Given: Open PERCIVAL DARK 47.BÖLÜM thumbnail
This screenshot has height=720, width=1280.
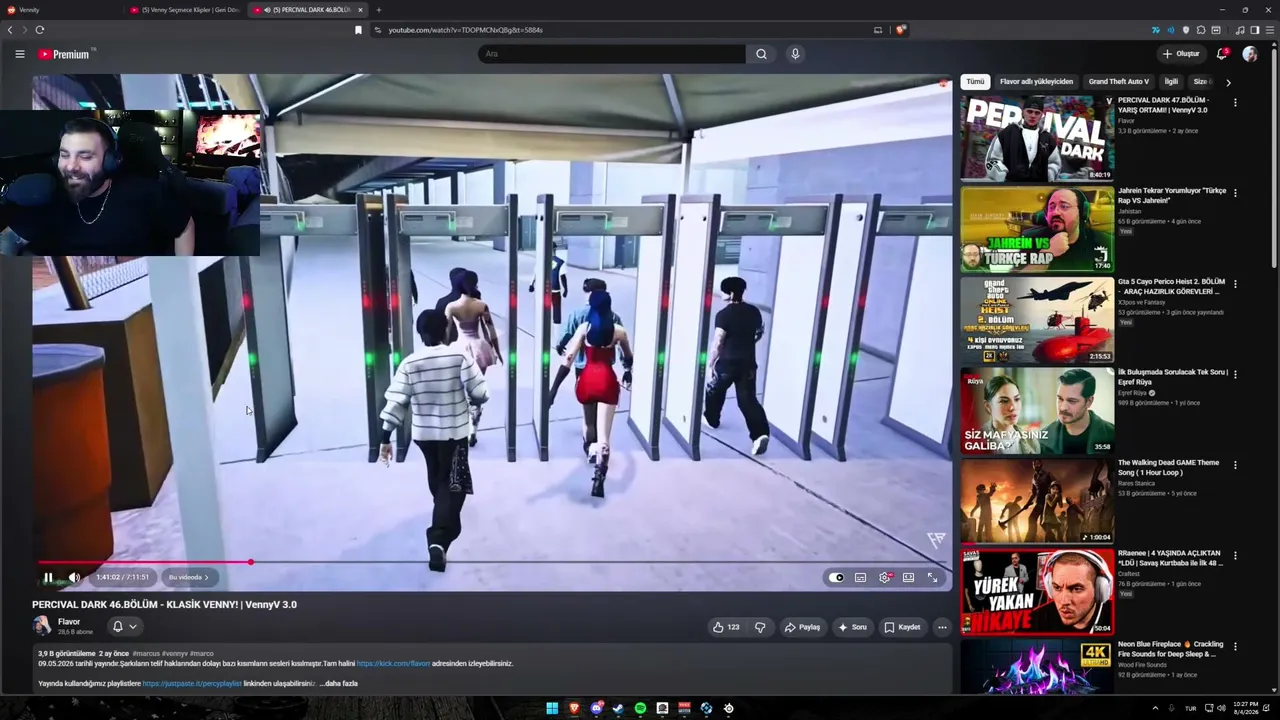Looking at the screenshot, I should (1037, 138).
